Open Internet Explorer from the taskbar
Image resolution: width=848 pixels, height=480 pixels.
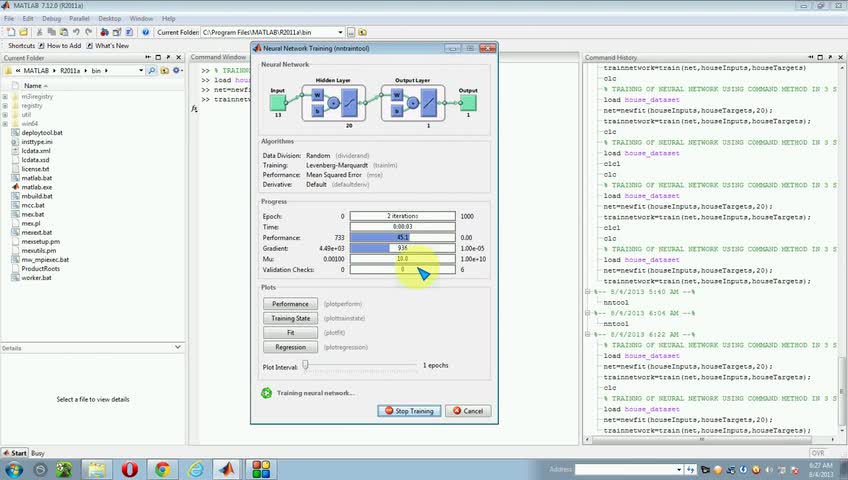pos(195,469)
